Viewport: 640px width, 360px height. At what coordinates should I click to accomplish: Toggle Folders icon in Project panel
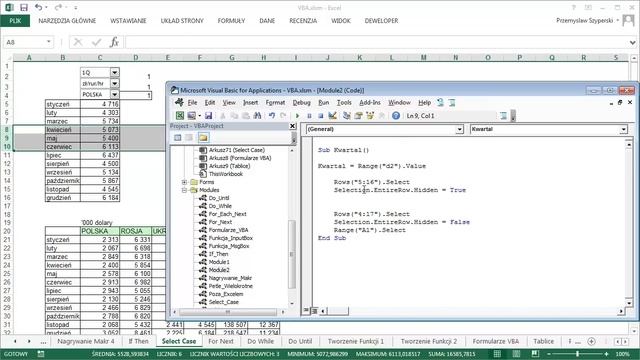point(203,138)
